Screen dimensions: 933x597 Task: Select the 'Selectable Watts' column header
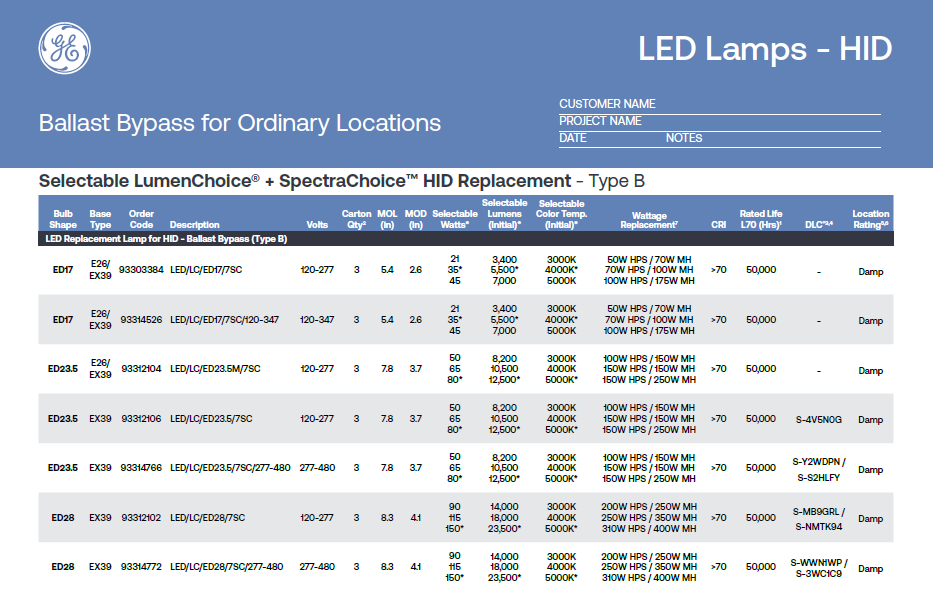[455, 219]
